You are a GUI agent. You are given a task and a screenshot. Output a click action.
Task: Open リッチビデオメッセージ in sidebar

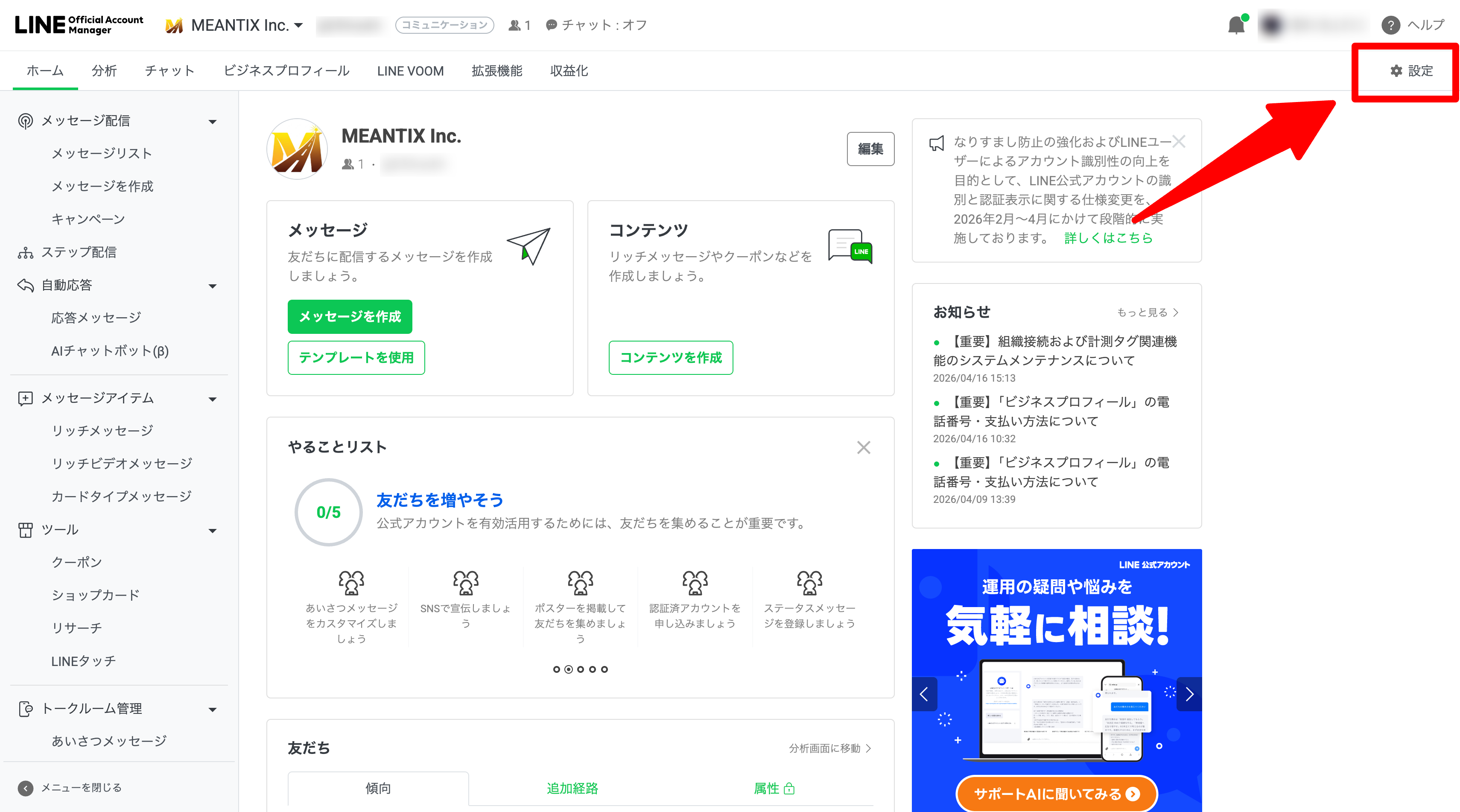click(x=122, y=464)
